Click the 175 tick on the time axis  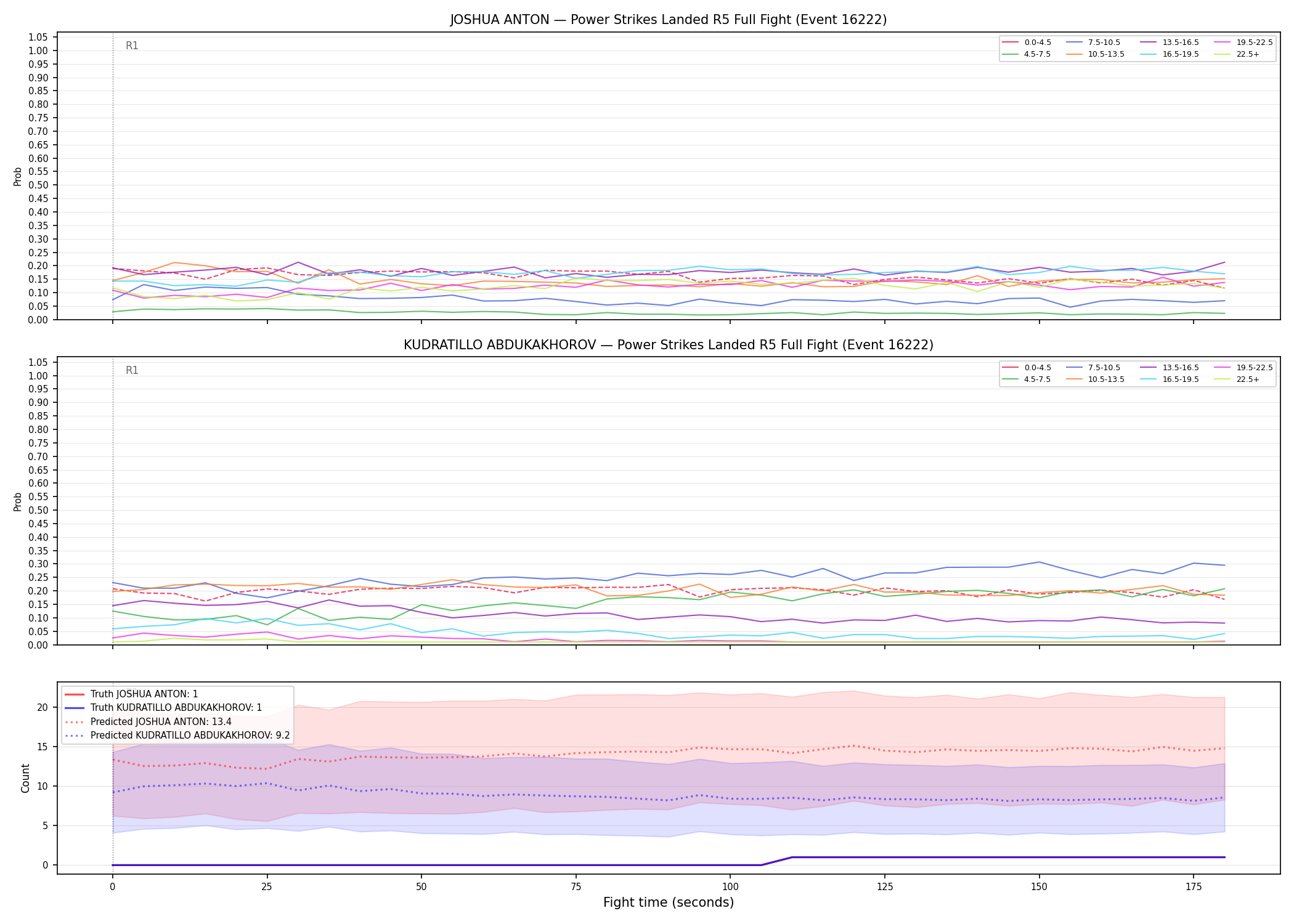(x=1194, y=887)
